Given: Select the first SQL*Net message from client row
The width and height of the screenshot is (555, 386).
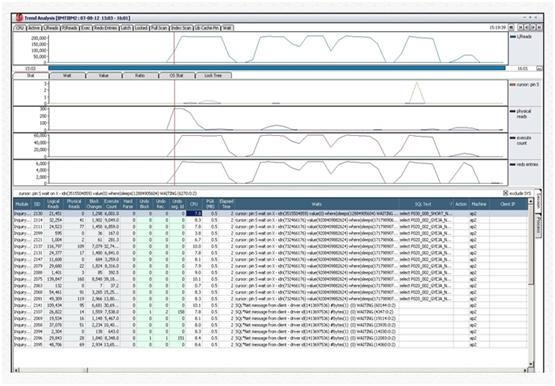Looking at the screenshot, I should pos(270,305).
